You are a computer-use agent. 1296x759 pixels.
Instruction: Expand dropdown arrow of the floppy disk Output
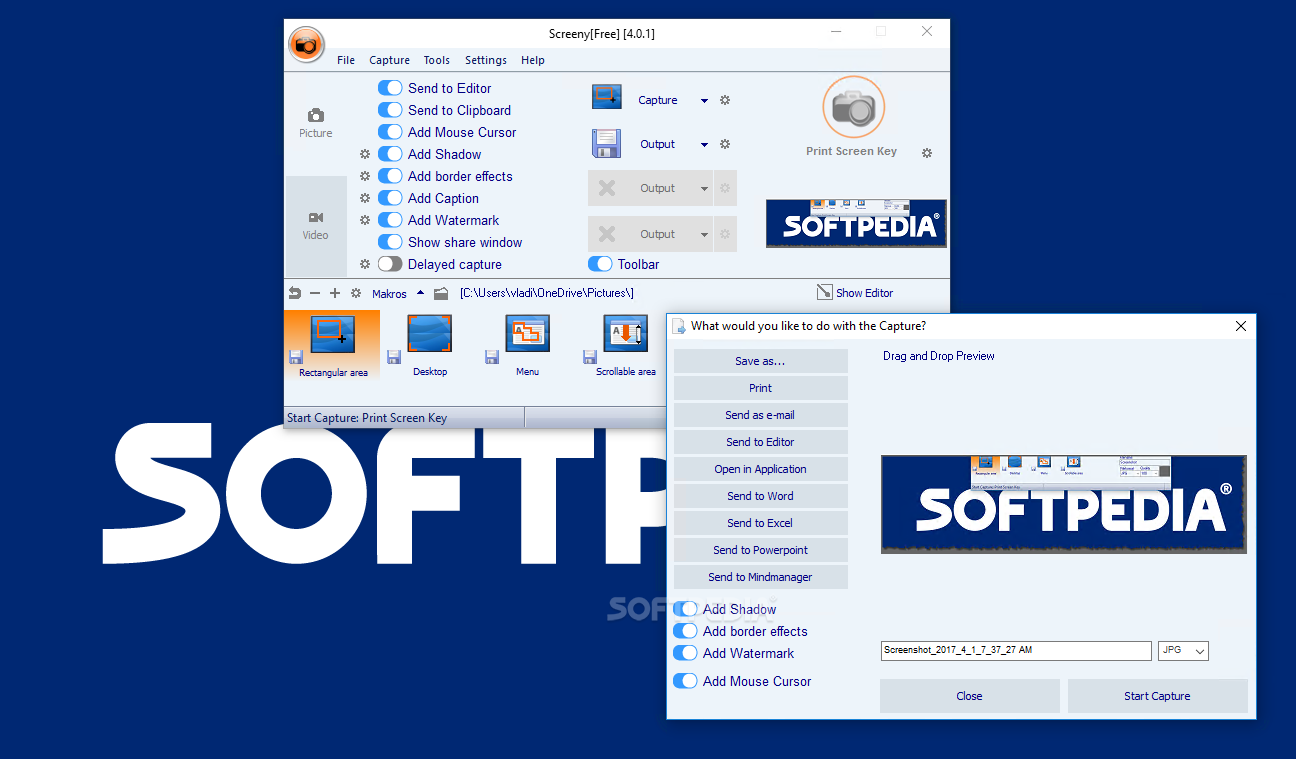tap(704, 145)
